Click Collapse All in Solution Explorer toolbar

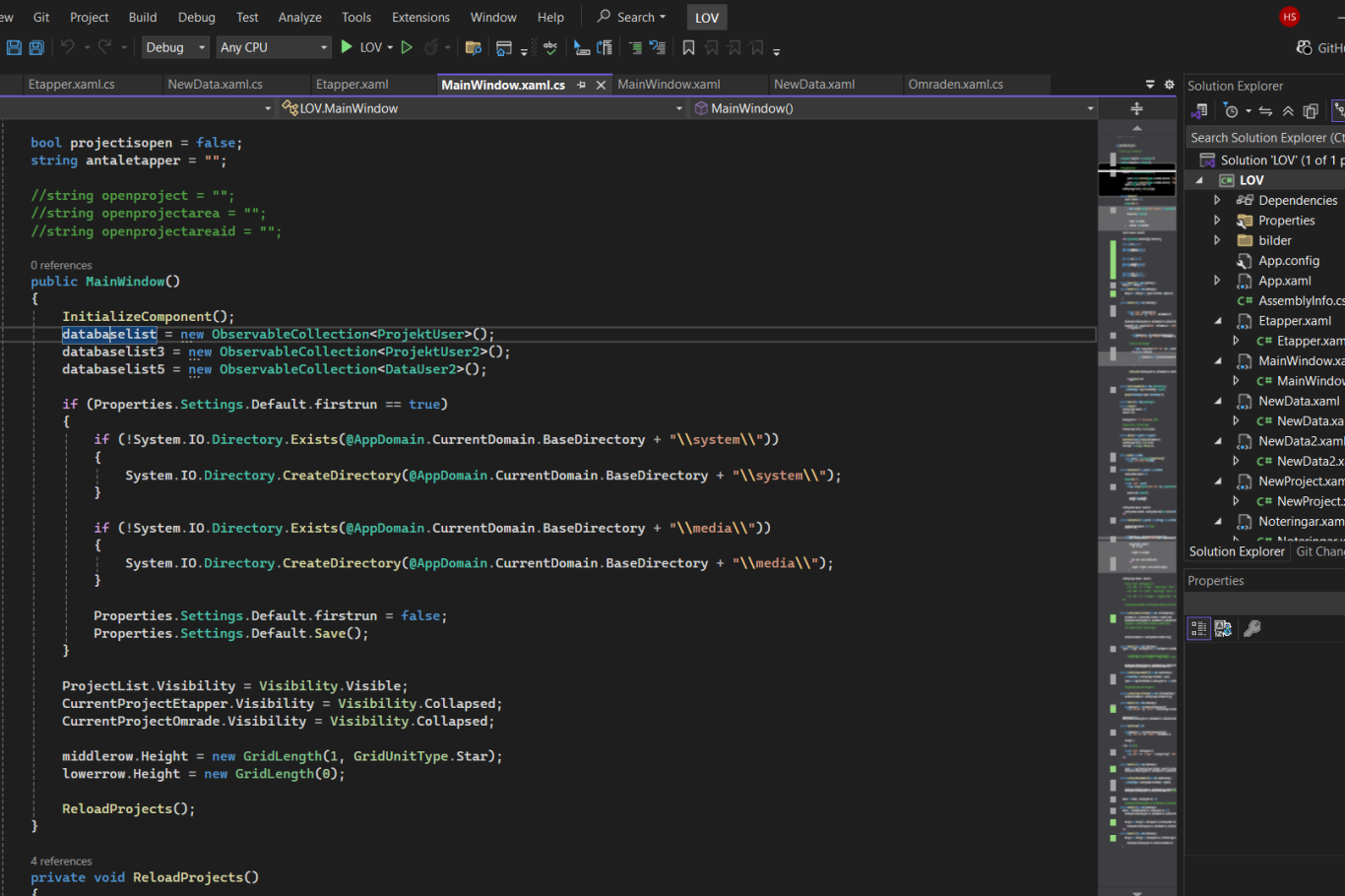tap(1288, 111)
